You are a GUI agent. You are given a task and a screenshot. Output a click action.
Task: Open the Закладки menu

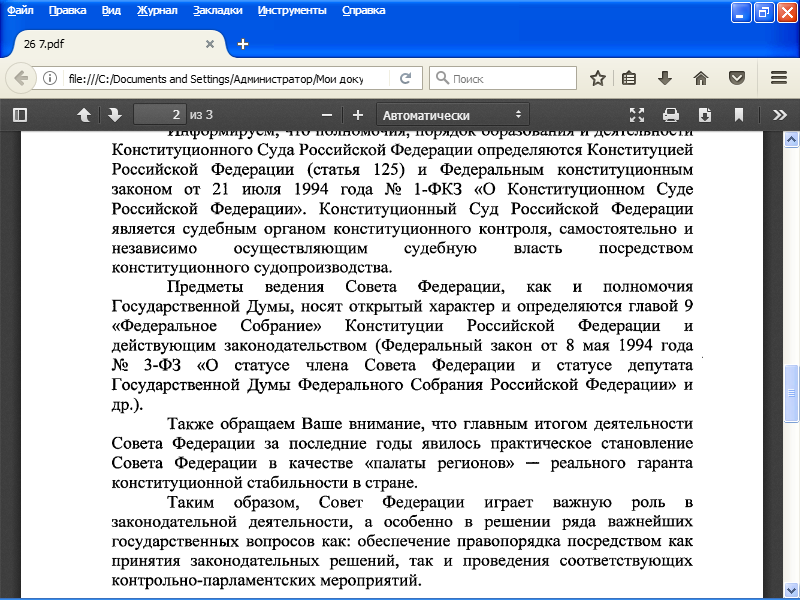[x=218, y=11]
